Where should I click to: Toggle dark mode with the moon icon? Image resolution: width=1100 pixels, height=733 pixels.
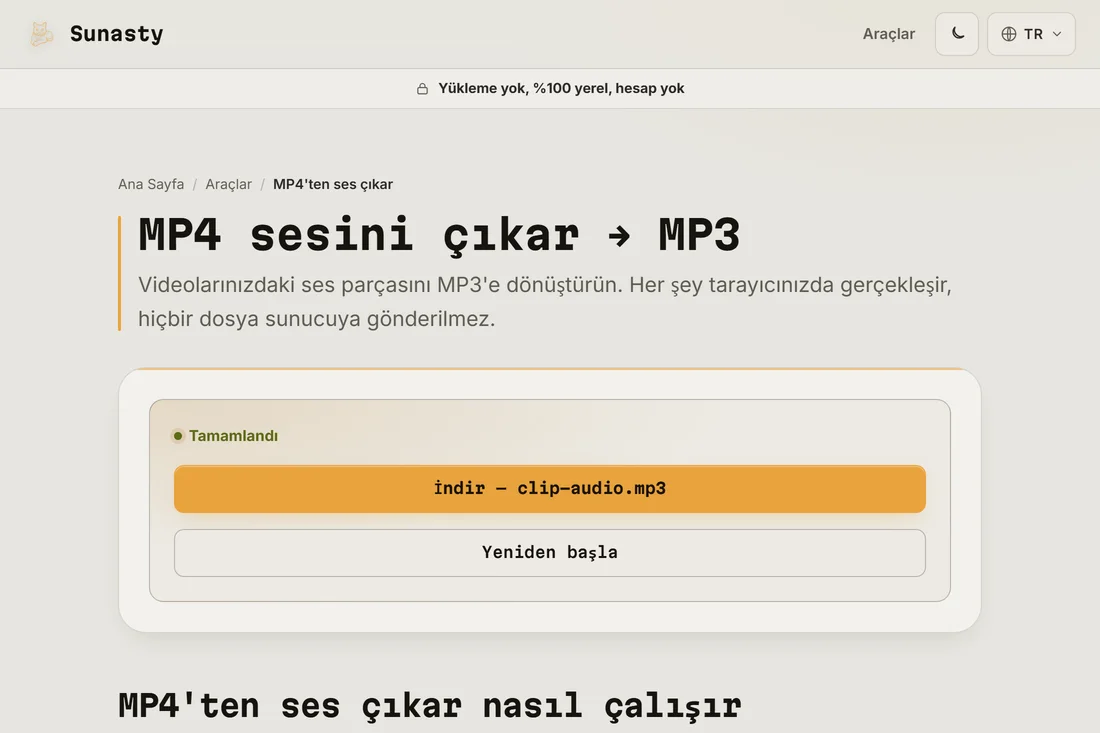pyautogui.click(x=957, y=34)
